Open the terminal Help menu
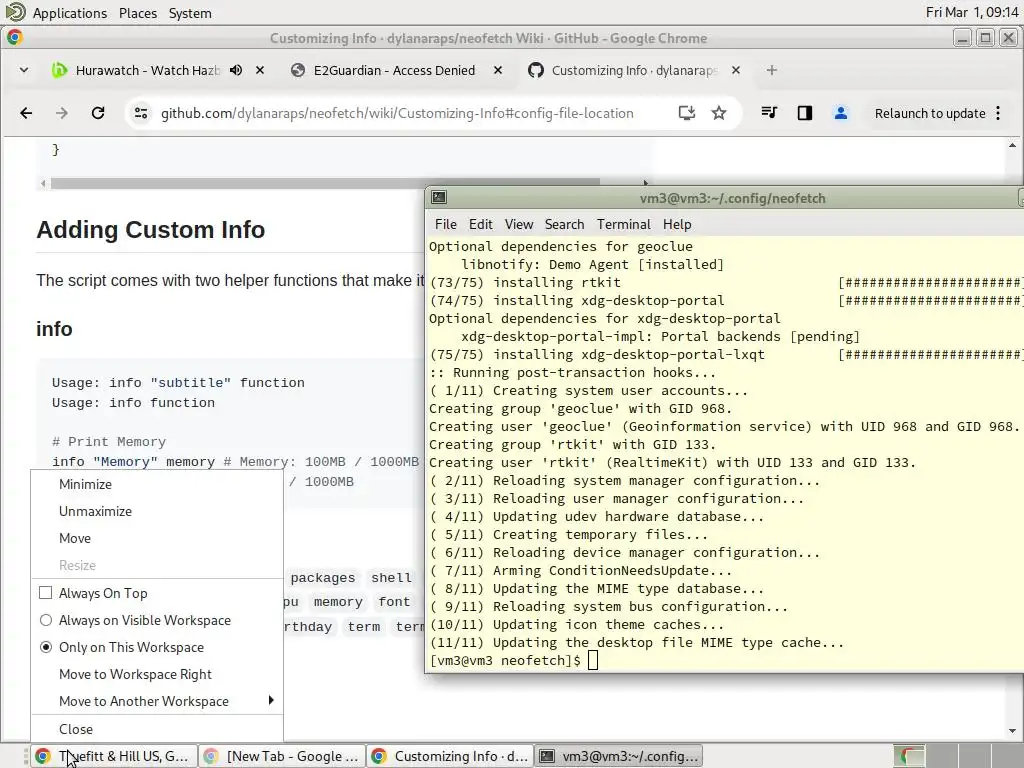The image size is (1024, 768). pos(677,224)
